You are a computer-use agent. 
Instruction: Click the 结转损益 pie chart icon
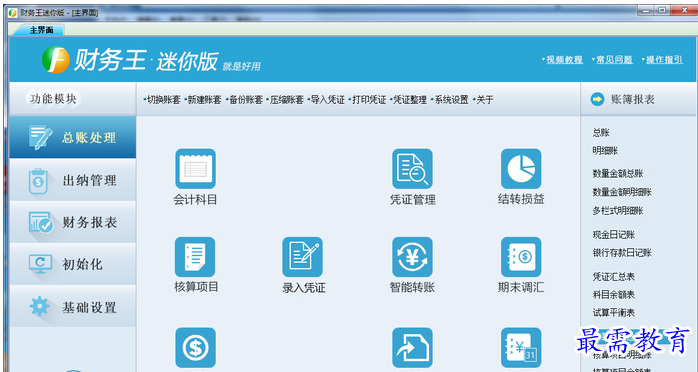point(521,169)
